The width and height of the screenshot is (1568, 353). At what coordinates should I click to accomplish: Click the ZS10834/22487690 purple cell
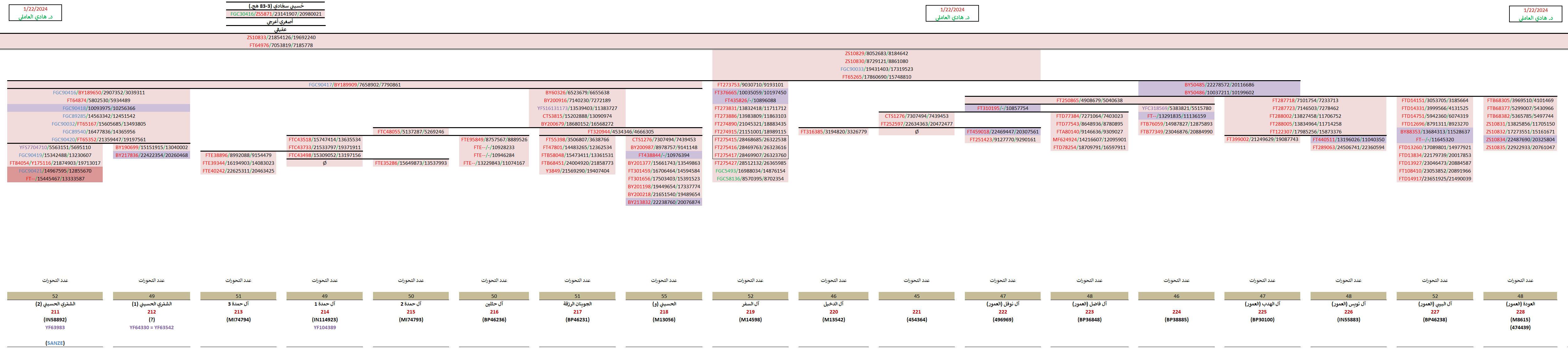[x=1520, y=140]
